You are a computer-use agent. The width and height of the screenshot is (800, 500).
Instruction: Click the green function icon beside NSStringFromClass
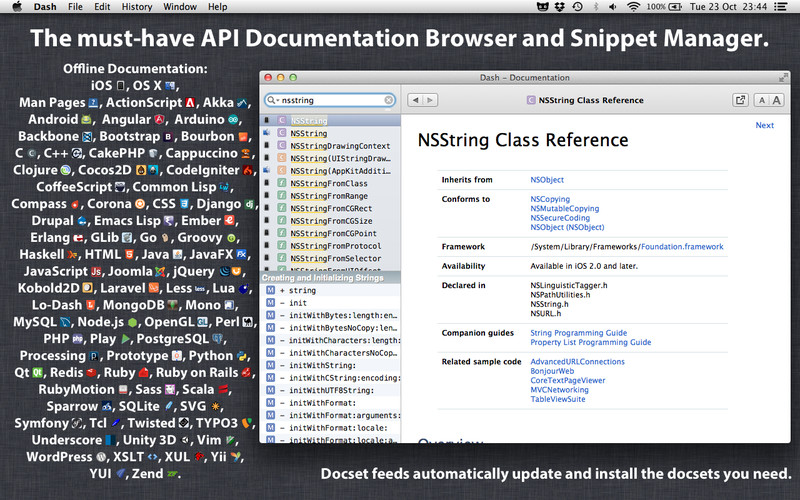click(x=282, y=183)
